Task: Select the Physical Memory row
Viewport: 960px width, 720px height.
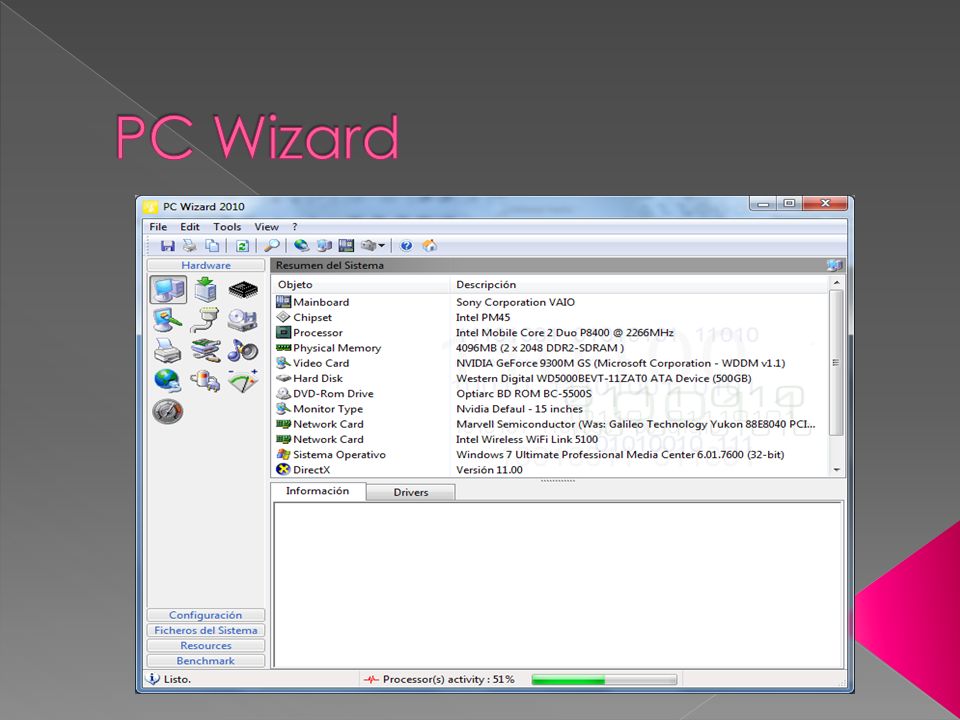Action: pos(550,348)
